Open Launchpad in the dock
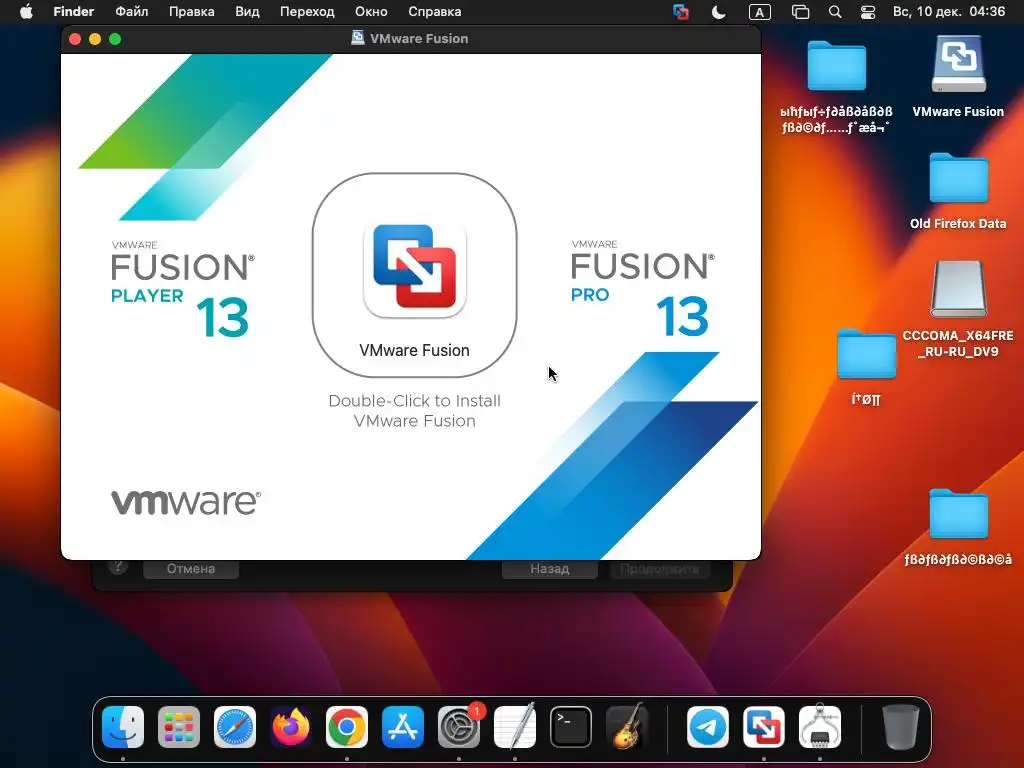 point(179,727)
